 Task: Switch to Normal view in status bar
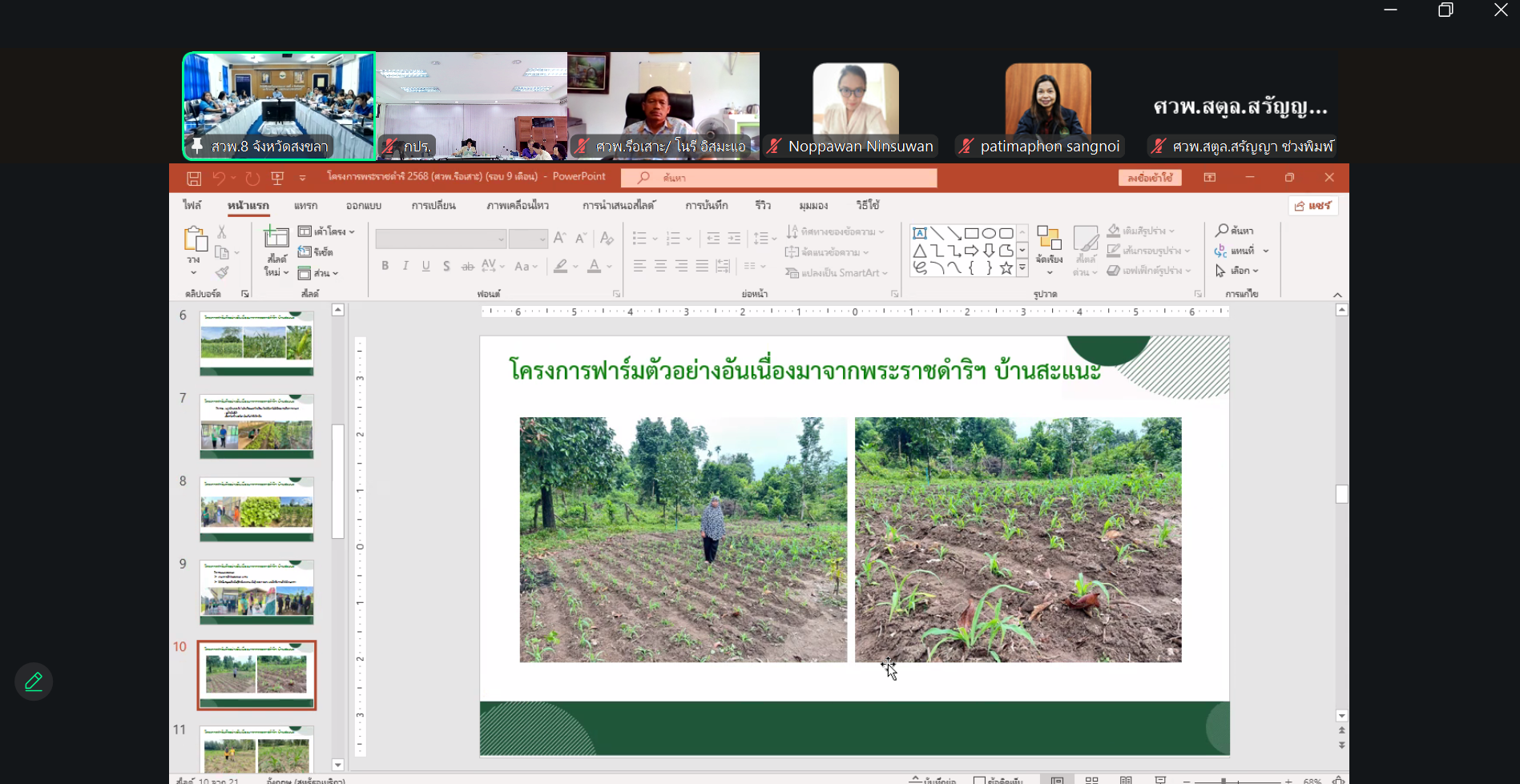(x=1058, y=780)
